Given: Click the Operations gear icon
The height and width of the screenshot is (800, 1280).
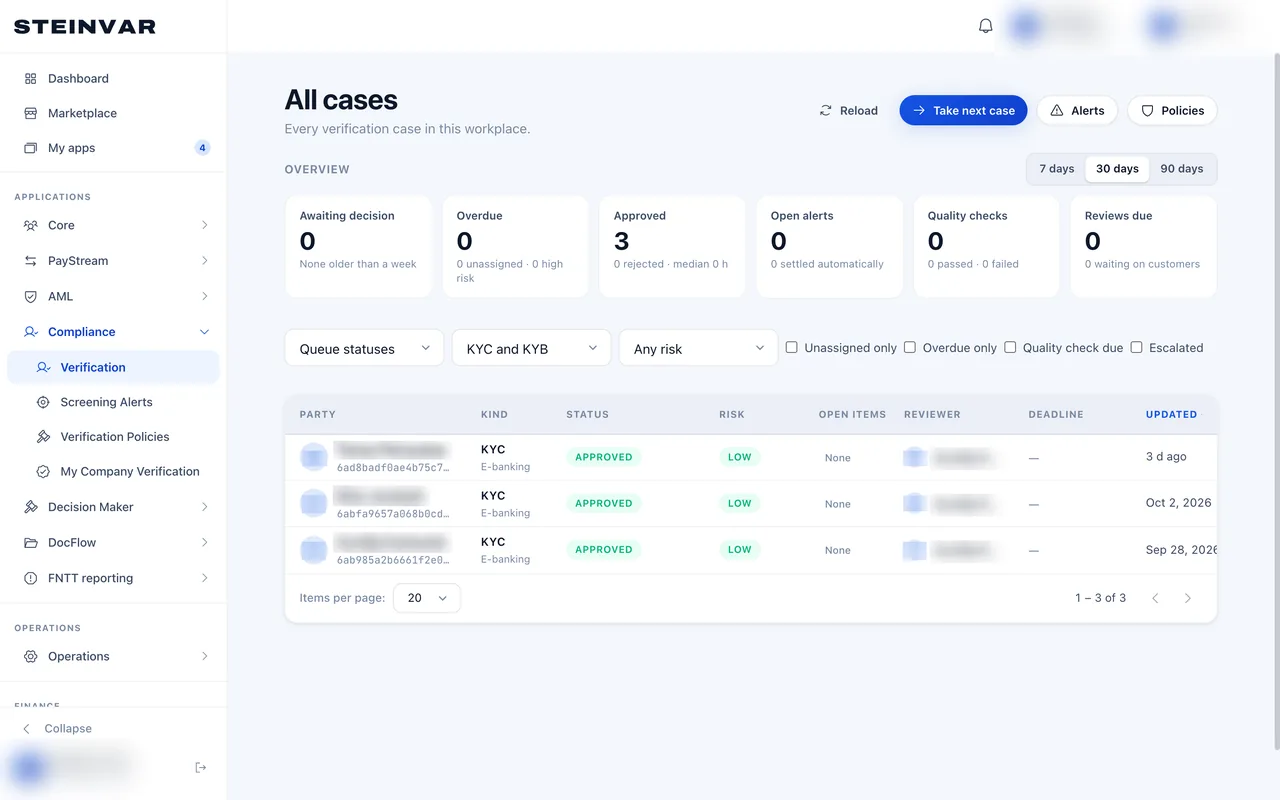Looking at the screenshot, I should pos(30,656).
